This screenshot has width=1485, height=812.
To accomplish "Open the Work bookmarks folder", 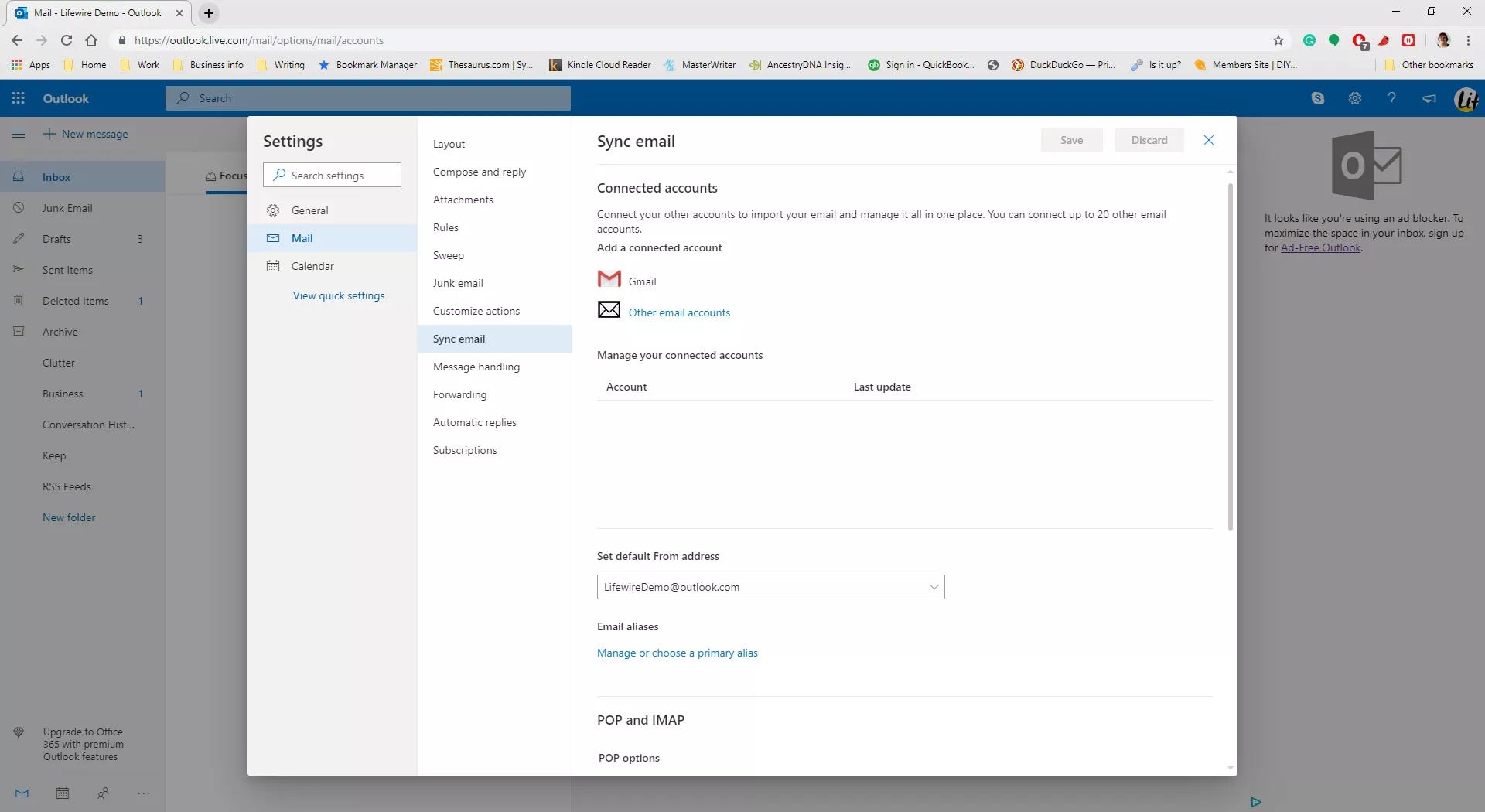I will [x=140, y=65].
